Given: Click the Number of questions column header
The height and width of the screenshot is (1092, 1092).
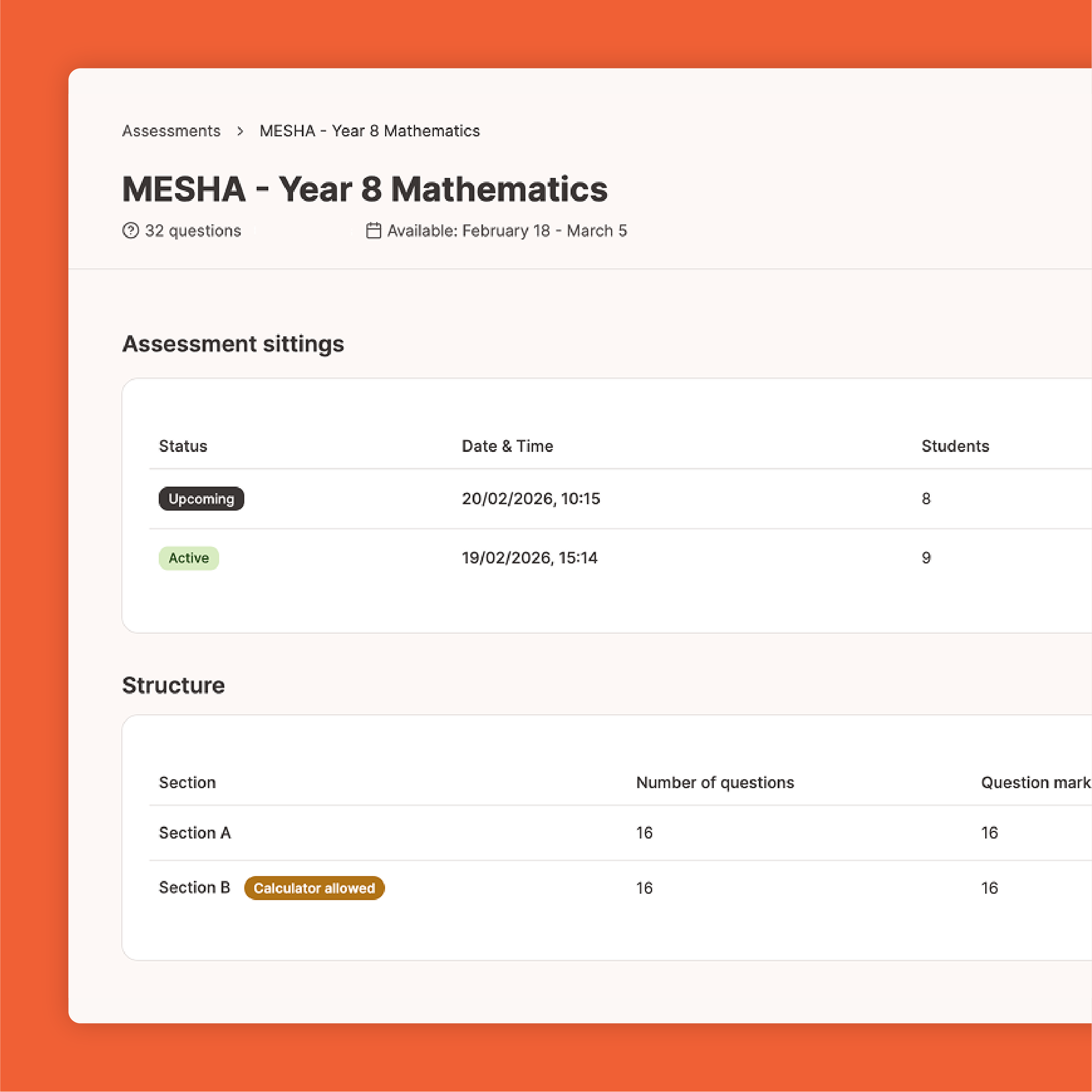Looking at the screenshot, I should pos(715,782).
